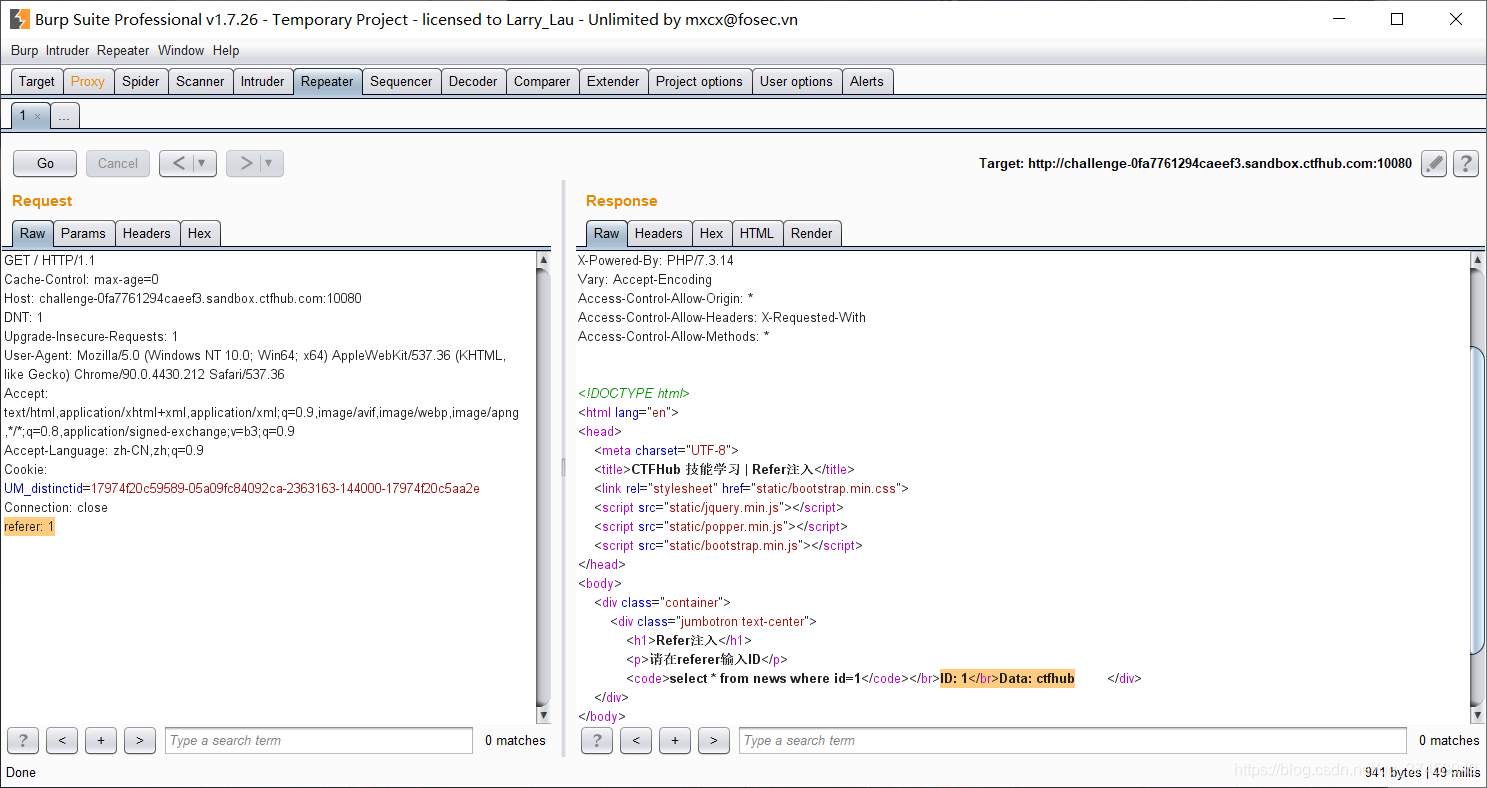Image resolution: width=1487 pixels, height=788 pixels.
Task: Go to next match in request search
Action: pyautogui.click(x=140, y=740)
